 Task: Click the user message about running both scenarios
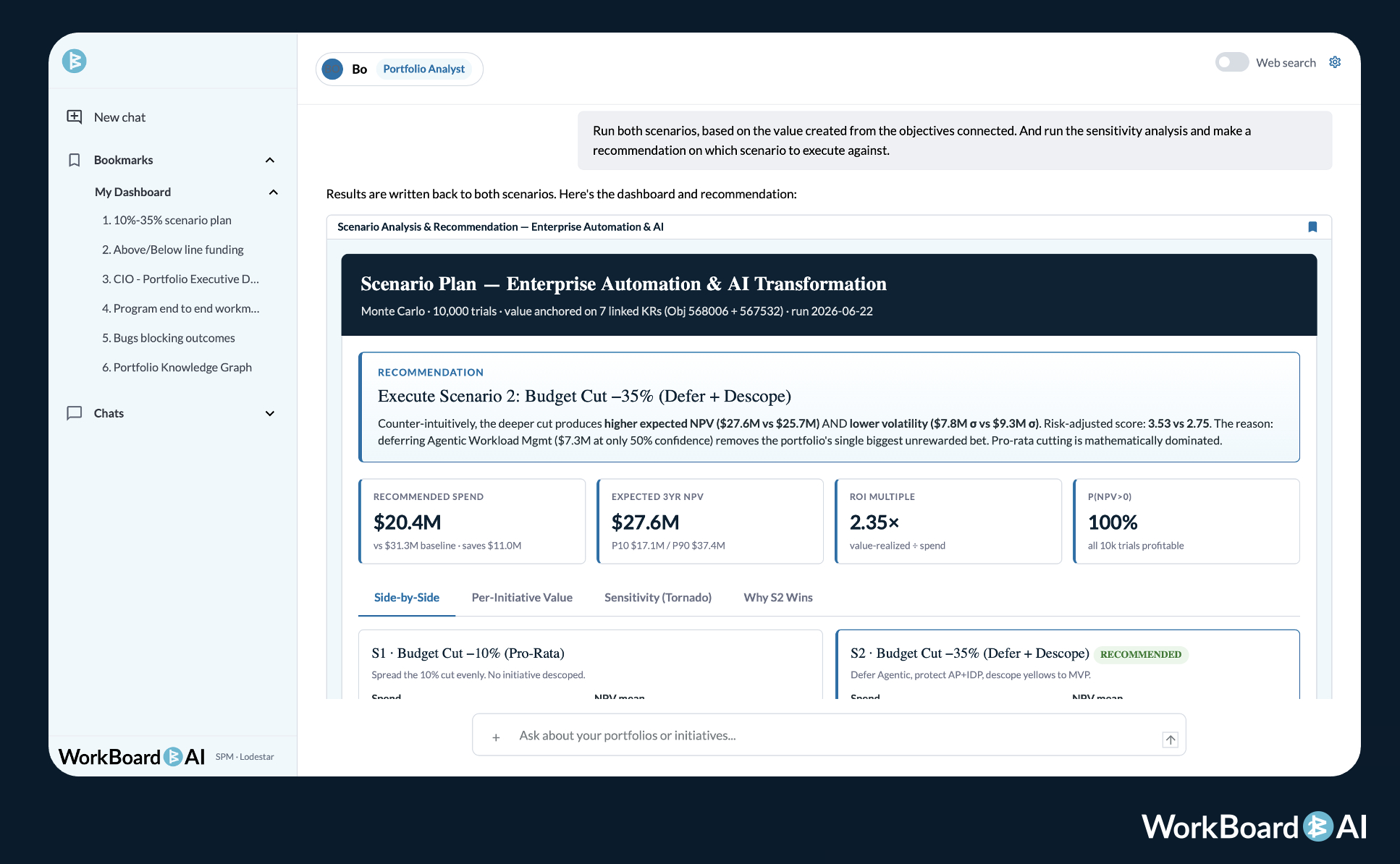click(955, 140)
